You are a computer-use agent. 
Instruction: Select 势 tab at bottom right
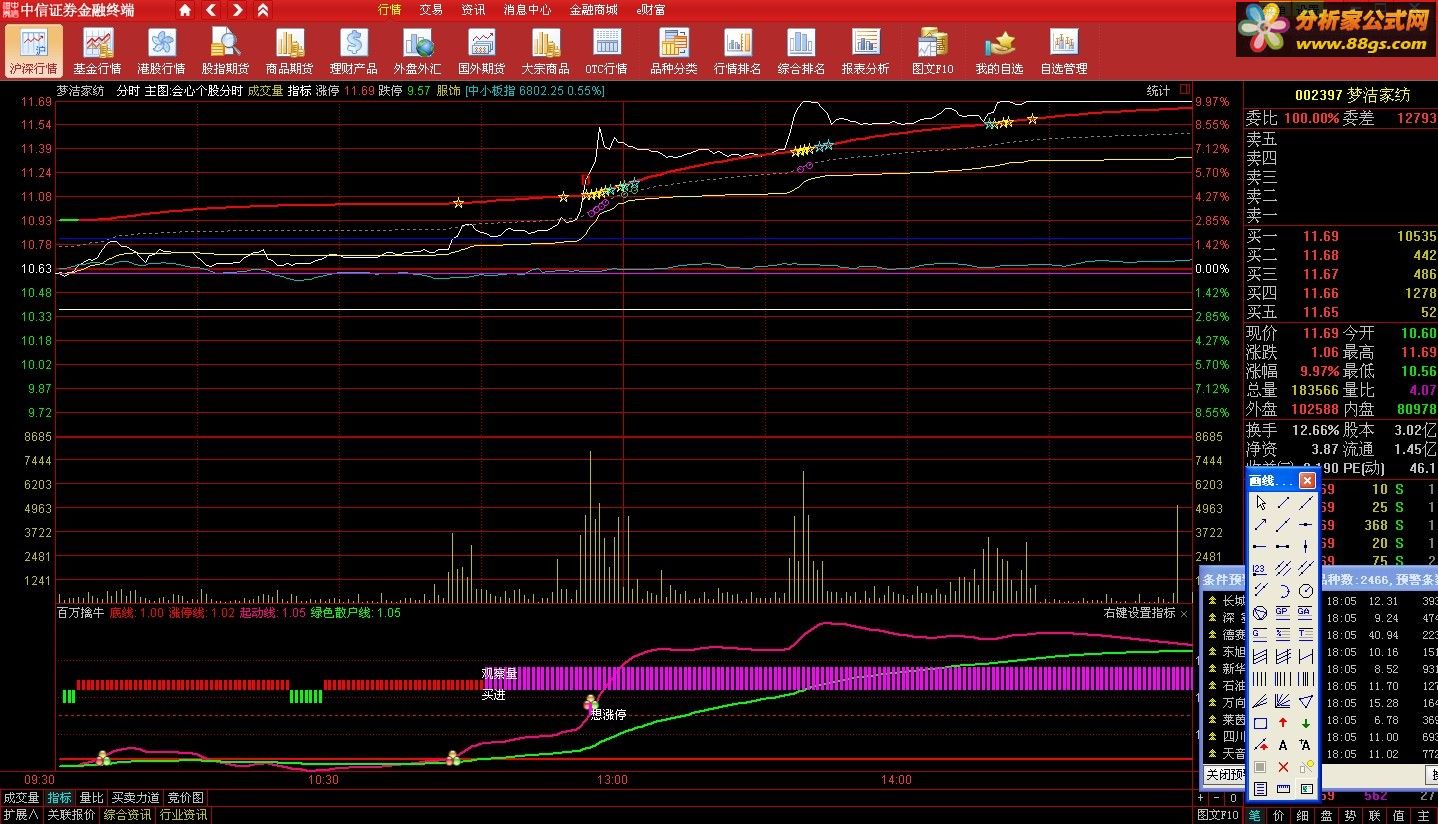[x=1351, y=815]
